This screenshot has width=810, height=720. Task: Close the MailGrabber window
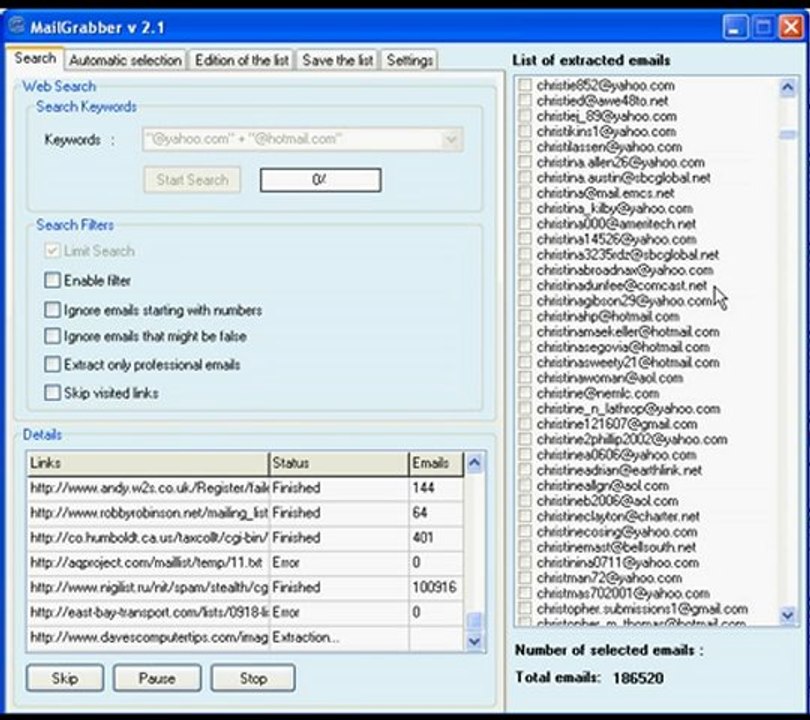point(791,27)
